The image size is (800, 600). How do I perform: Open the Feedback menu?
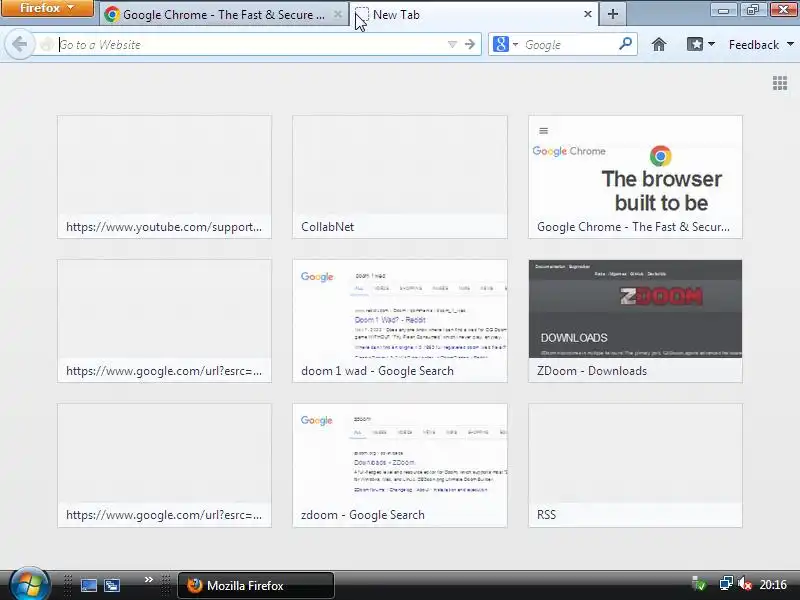[x=760, y=45]
